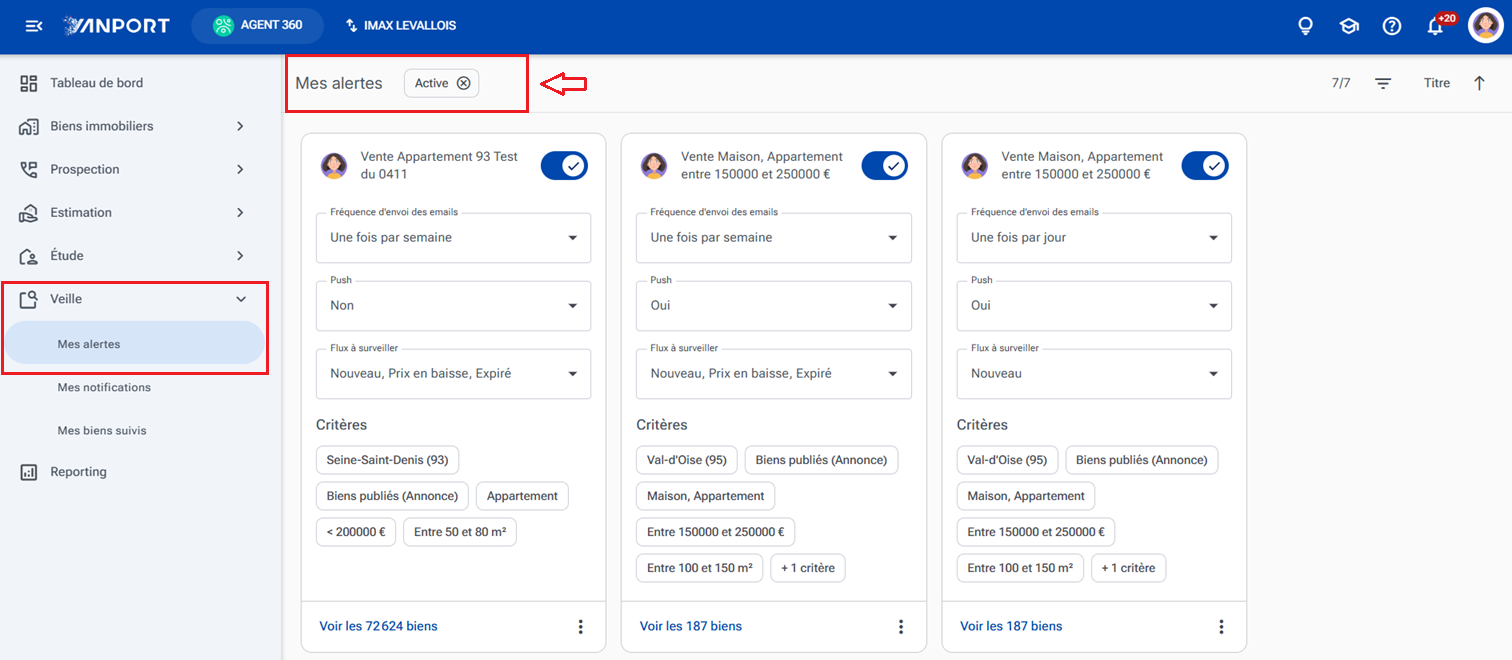Collapse the Veille submenu chevron

pos(240,299)
